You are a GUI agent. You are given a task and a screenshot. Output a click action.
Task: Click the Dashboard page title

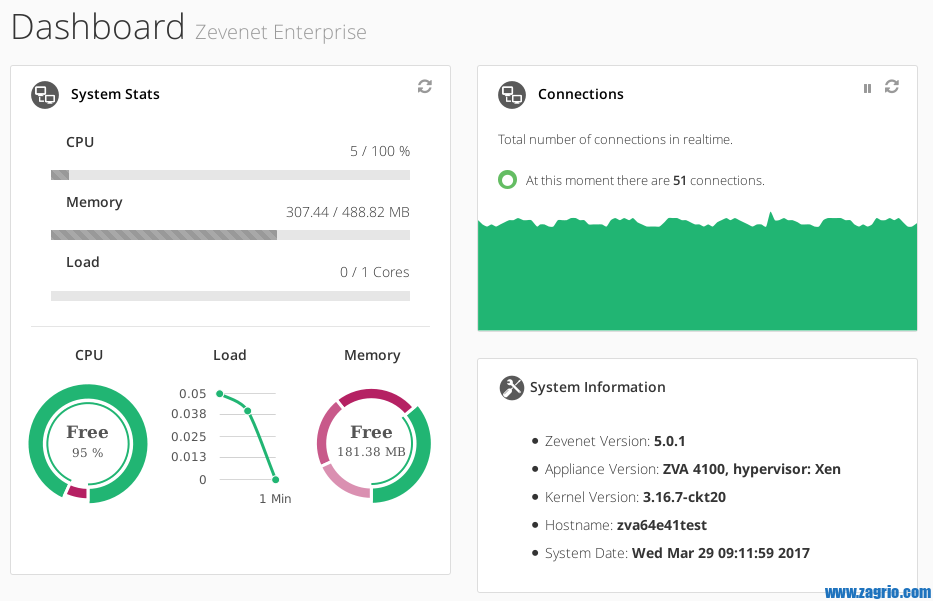click(98, 27)
